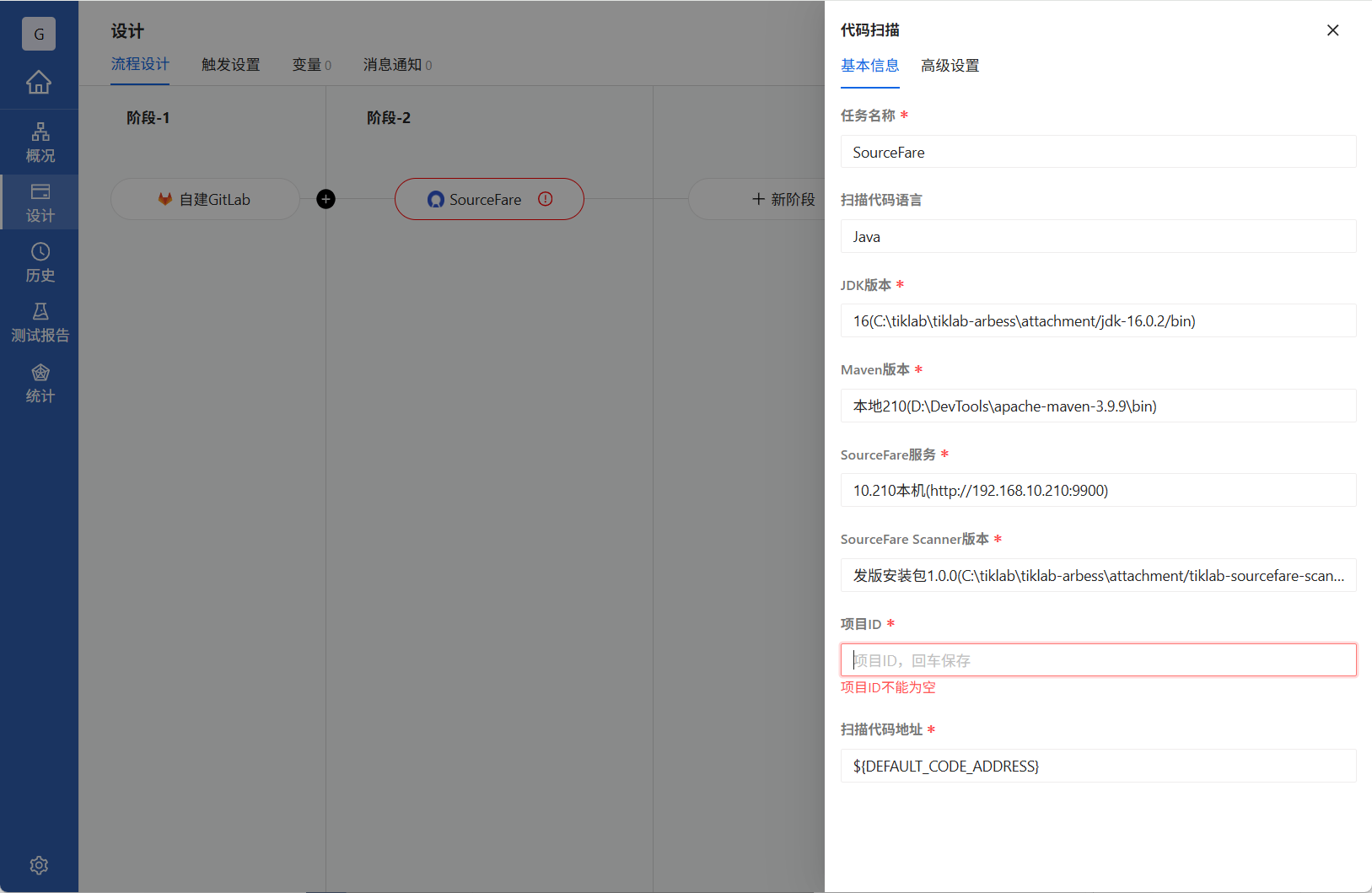Switch to 基本信息 tab
Screen dimensions: 1372x893
pyautogui.click(x=870, y=66)
